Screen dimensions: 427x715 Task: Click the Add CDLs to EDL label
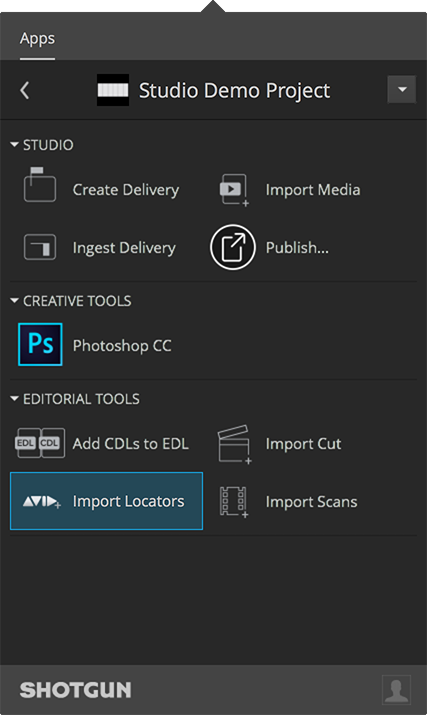click(x=130, y=443)
